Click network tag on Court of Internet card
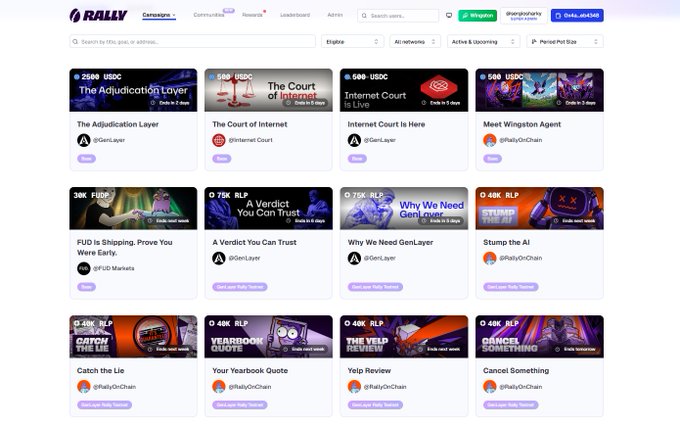 click(x=222, y=159)
